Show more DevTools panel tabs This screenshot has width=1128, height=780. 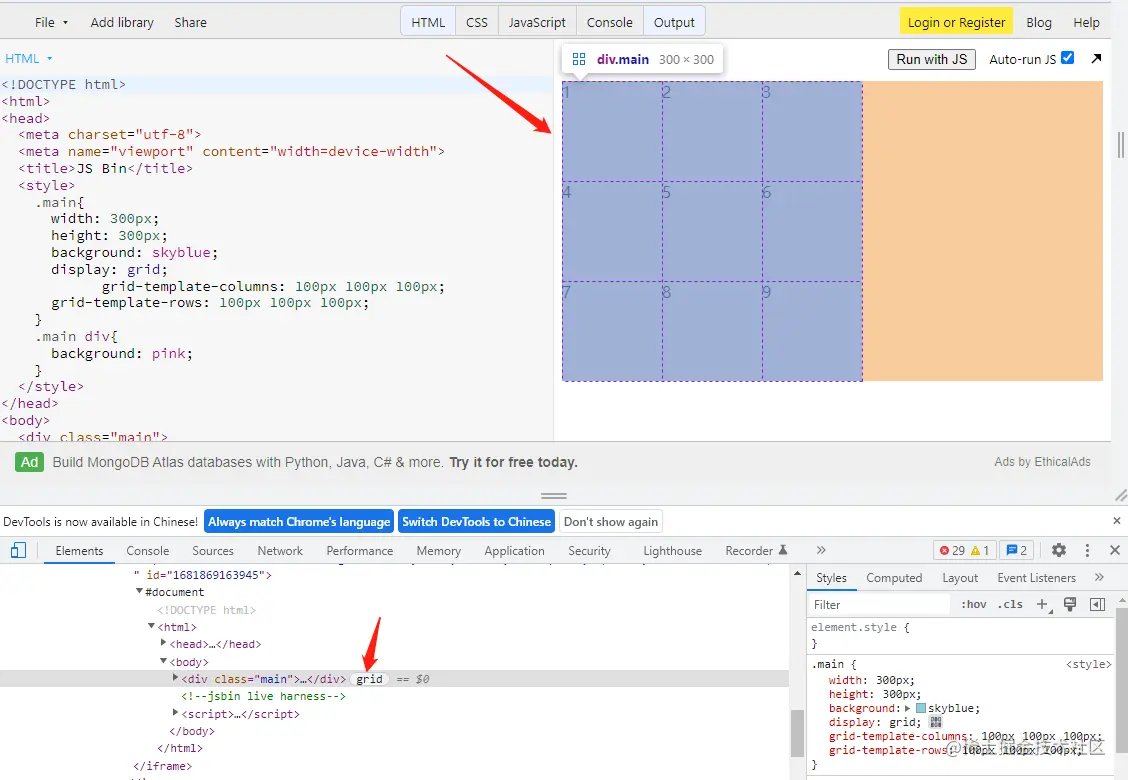click(x=821, y=550)
